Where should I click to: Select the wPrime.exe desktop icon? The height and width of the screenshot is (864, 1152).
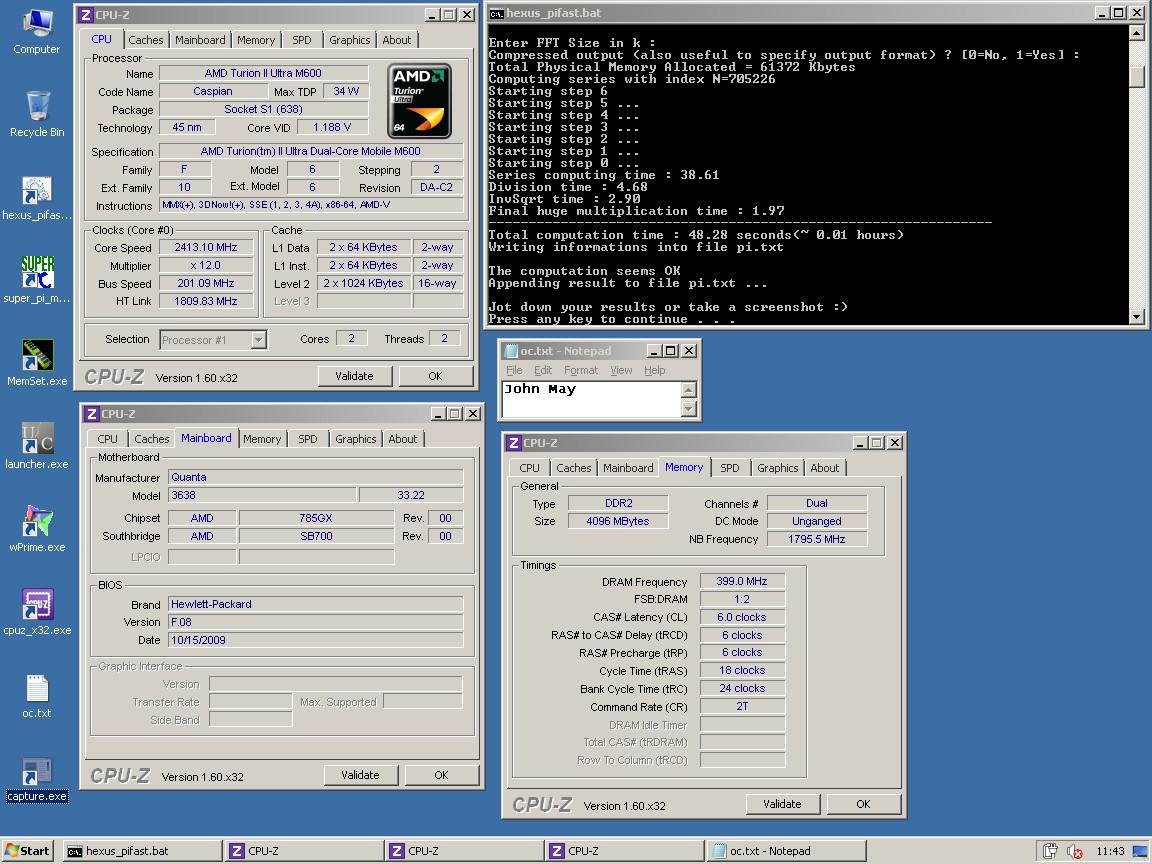(x=37, y=529)
